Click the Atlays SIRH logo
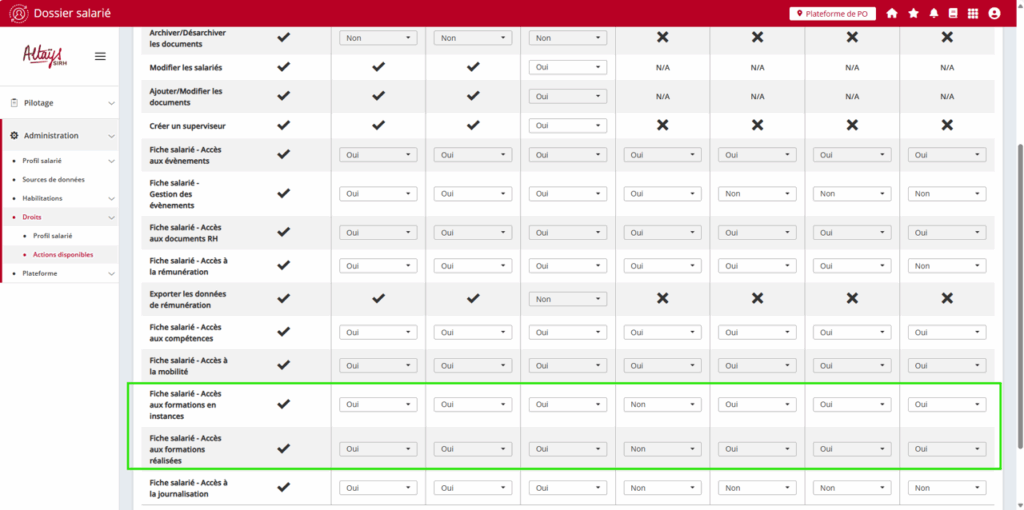1024x510 pixels. (x=44, y=56)
